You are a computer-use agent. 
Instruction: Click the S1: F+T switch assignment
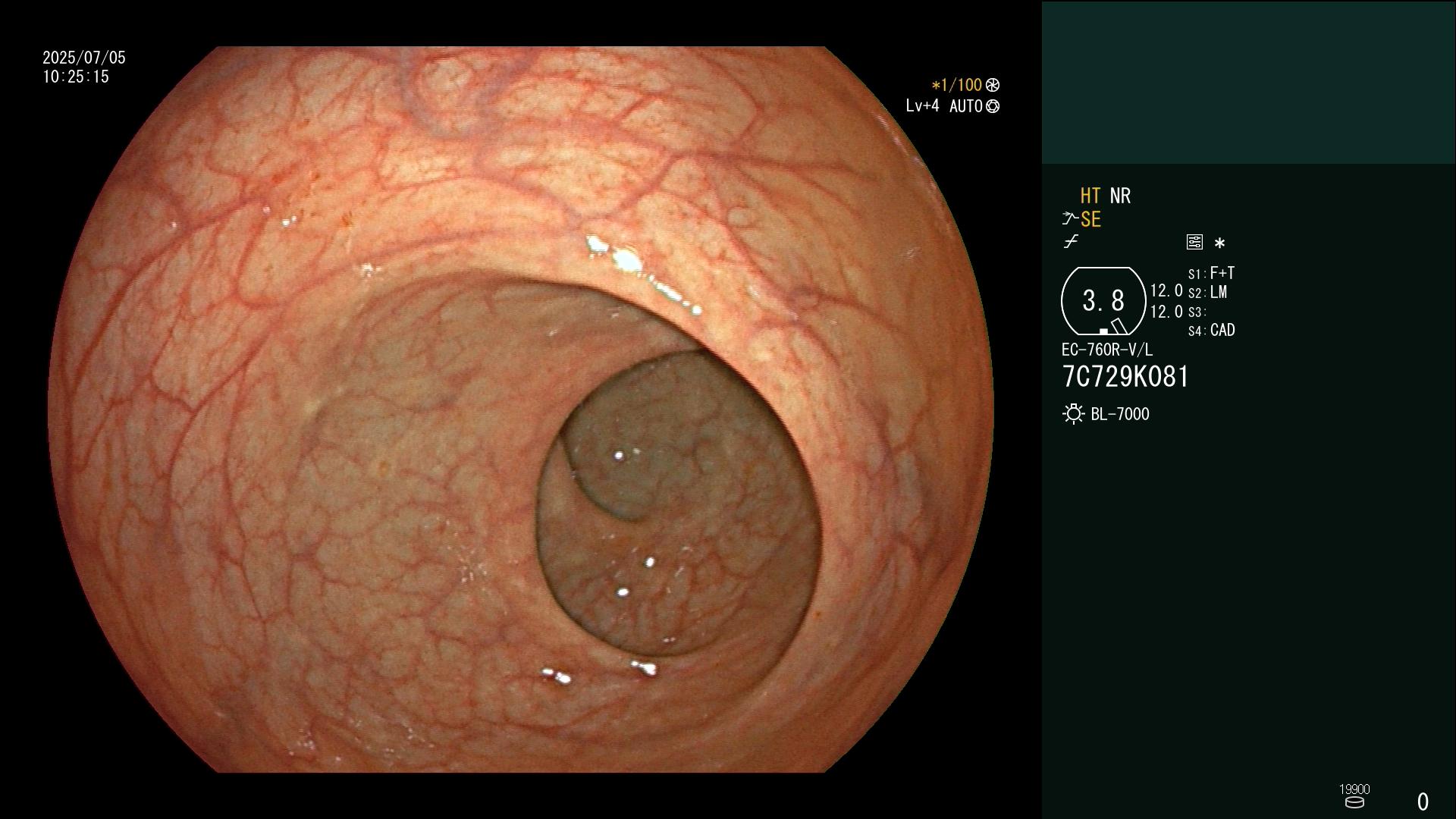(1211, 273)
